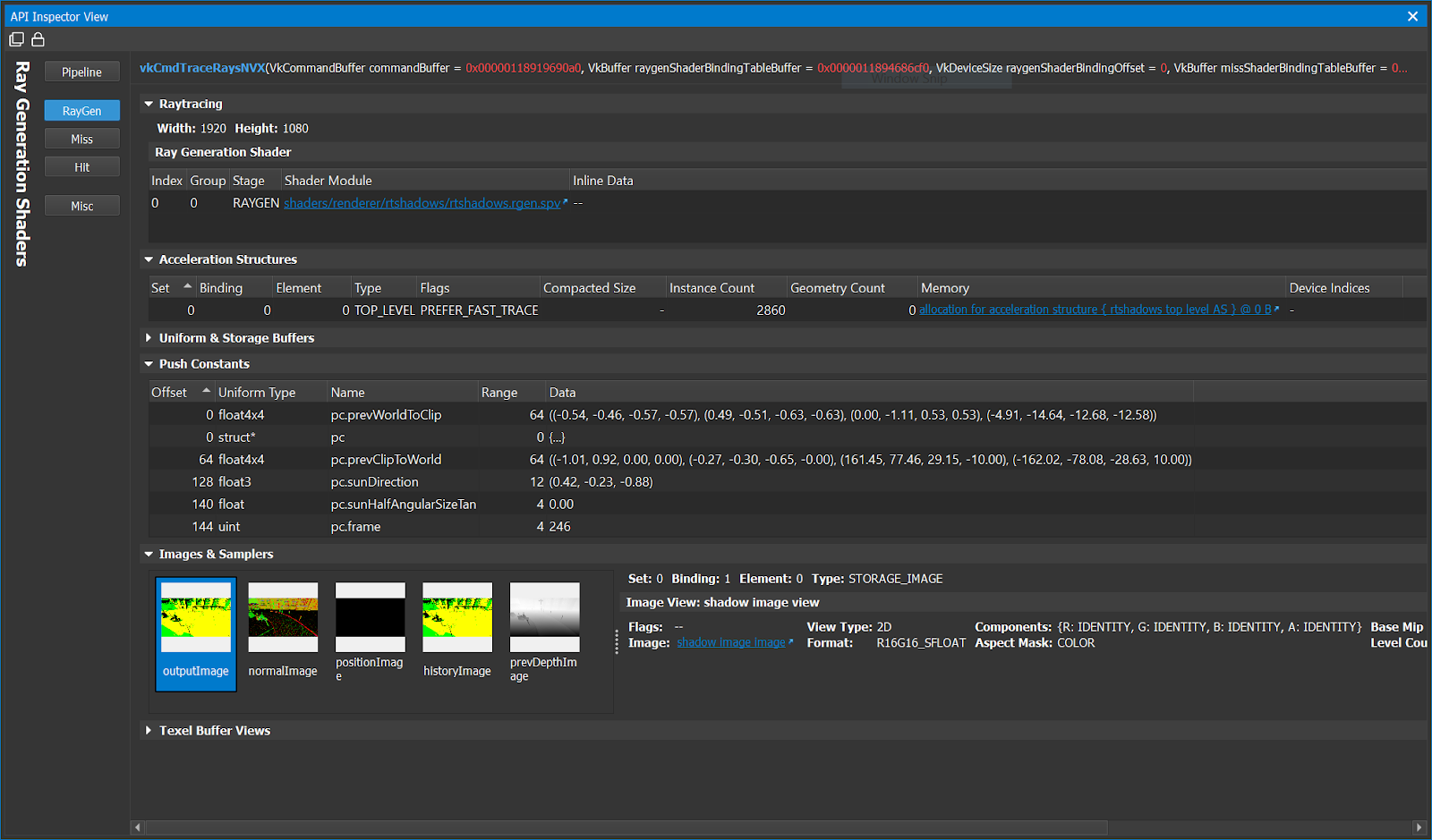Click the Shader Module column header

[x=425, y=181]
